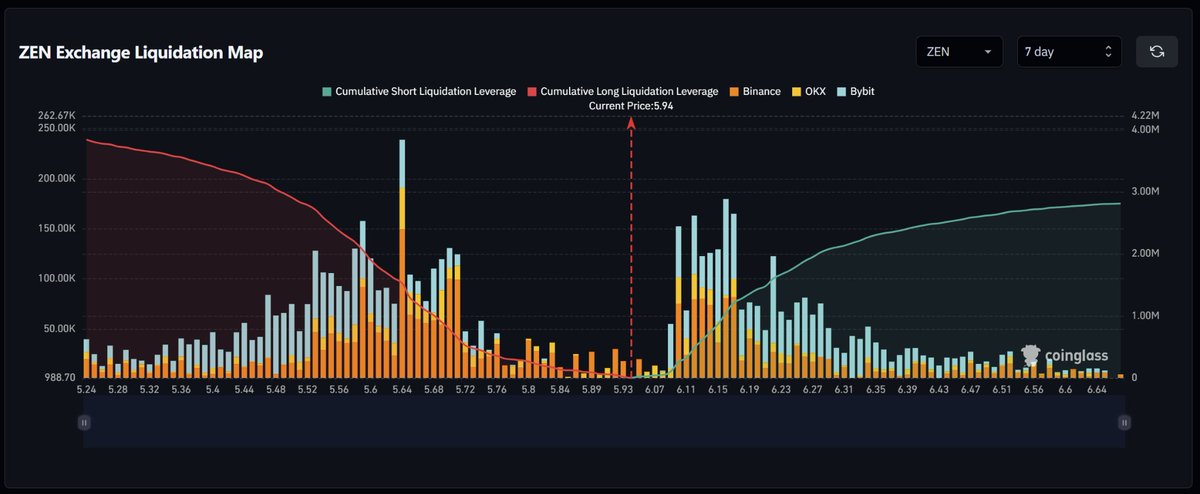Click the range zoom slider track below chart
1200x494 pixels.
(604, 423)
